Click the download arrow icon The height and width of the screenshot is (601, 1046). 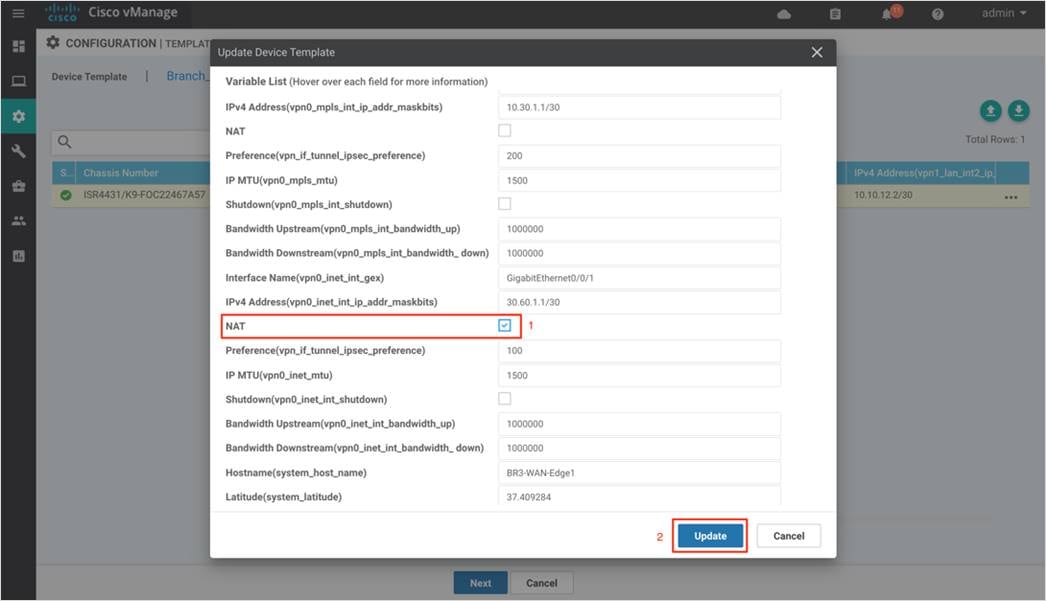pos(1018,111)
